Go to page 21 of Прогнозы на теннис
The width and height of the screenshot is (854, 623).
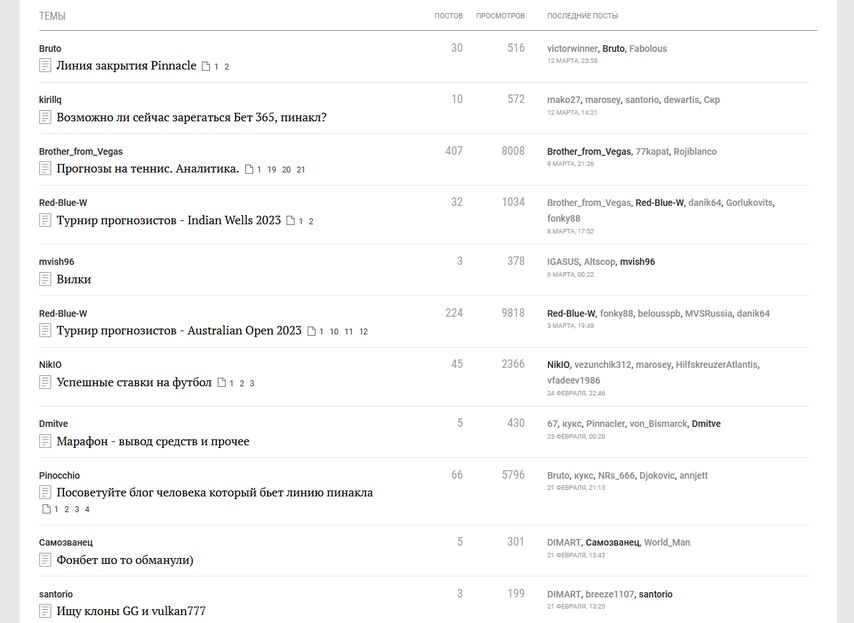[x=301, y=170]
